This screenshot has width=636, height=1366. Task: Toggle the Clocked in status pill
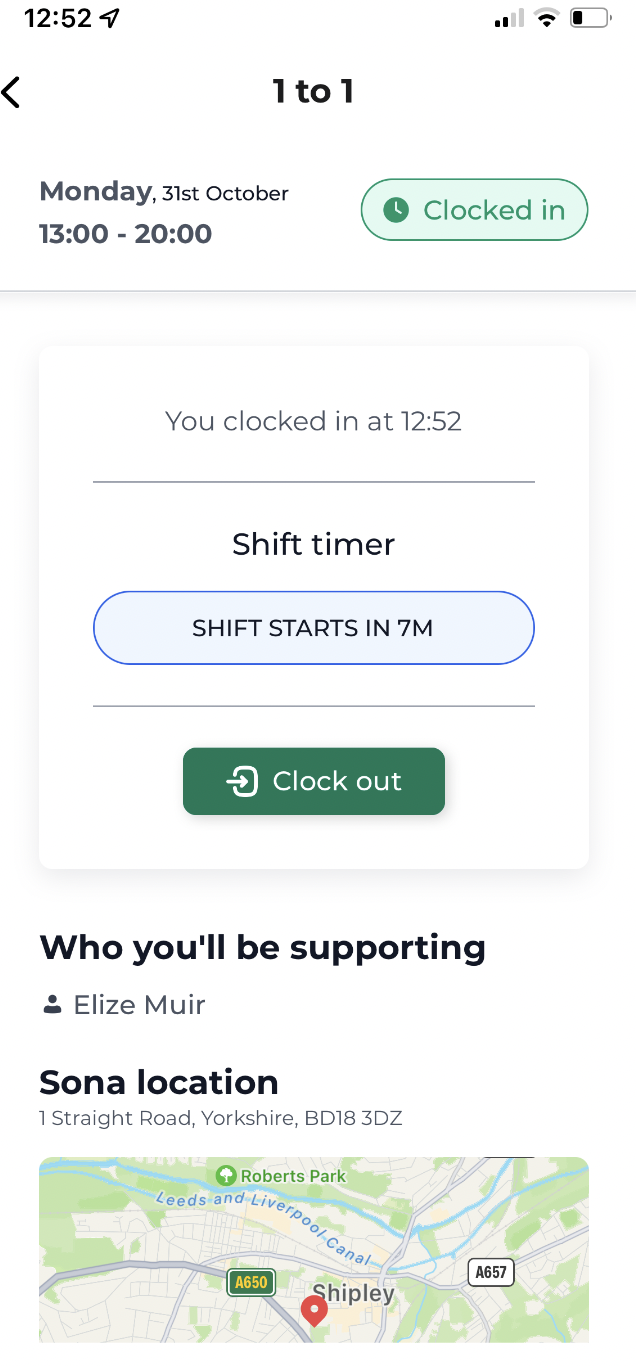pos(474,210)
